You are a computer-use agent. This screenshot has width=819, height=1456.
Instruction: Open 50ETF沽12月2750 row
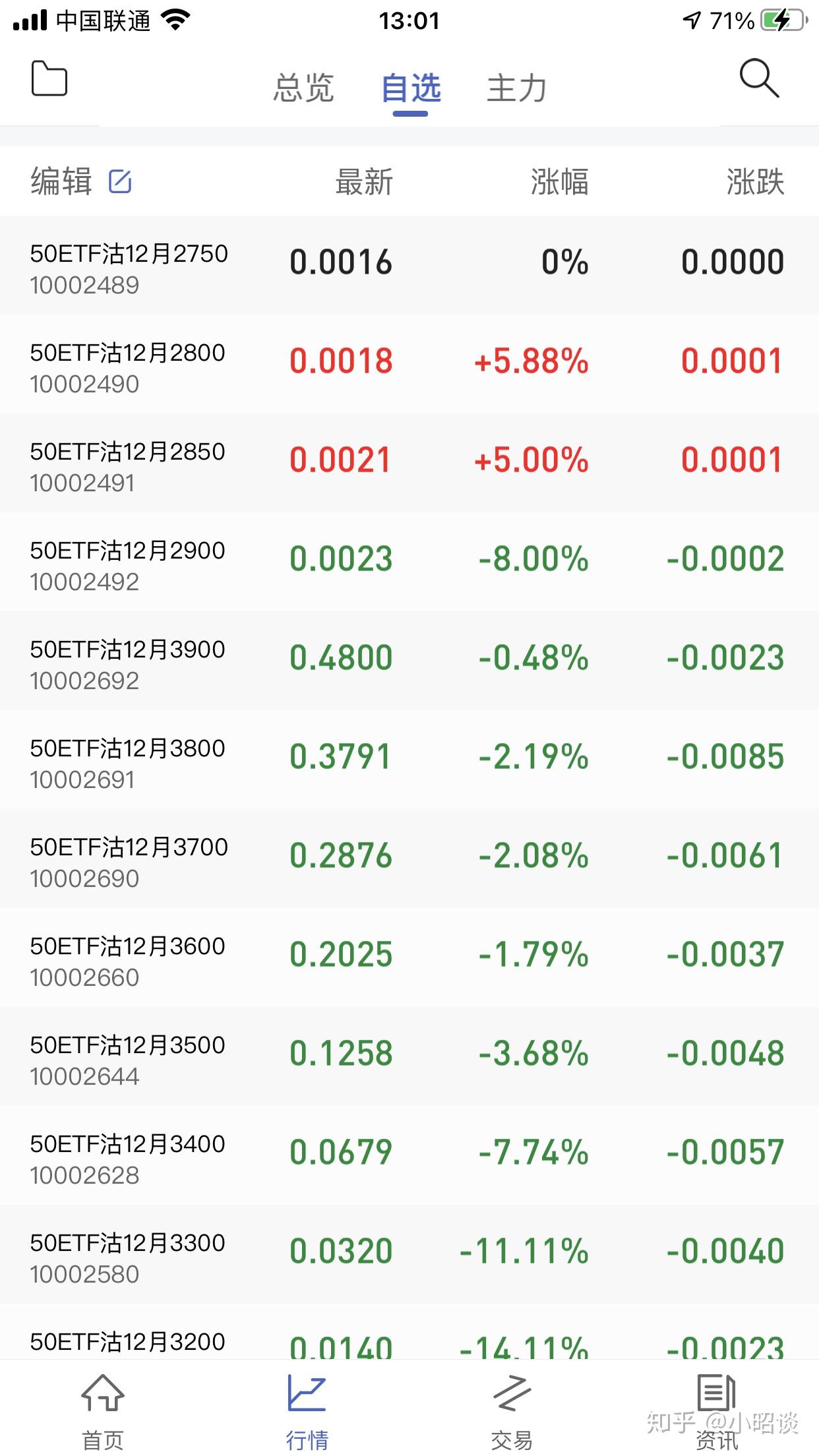pos(409,265)
